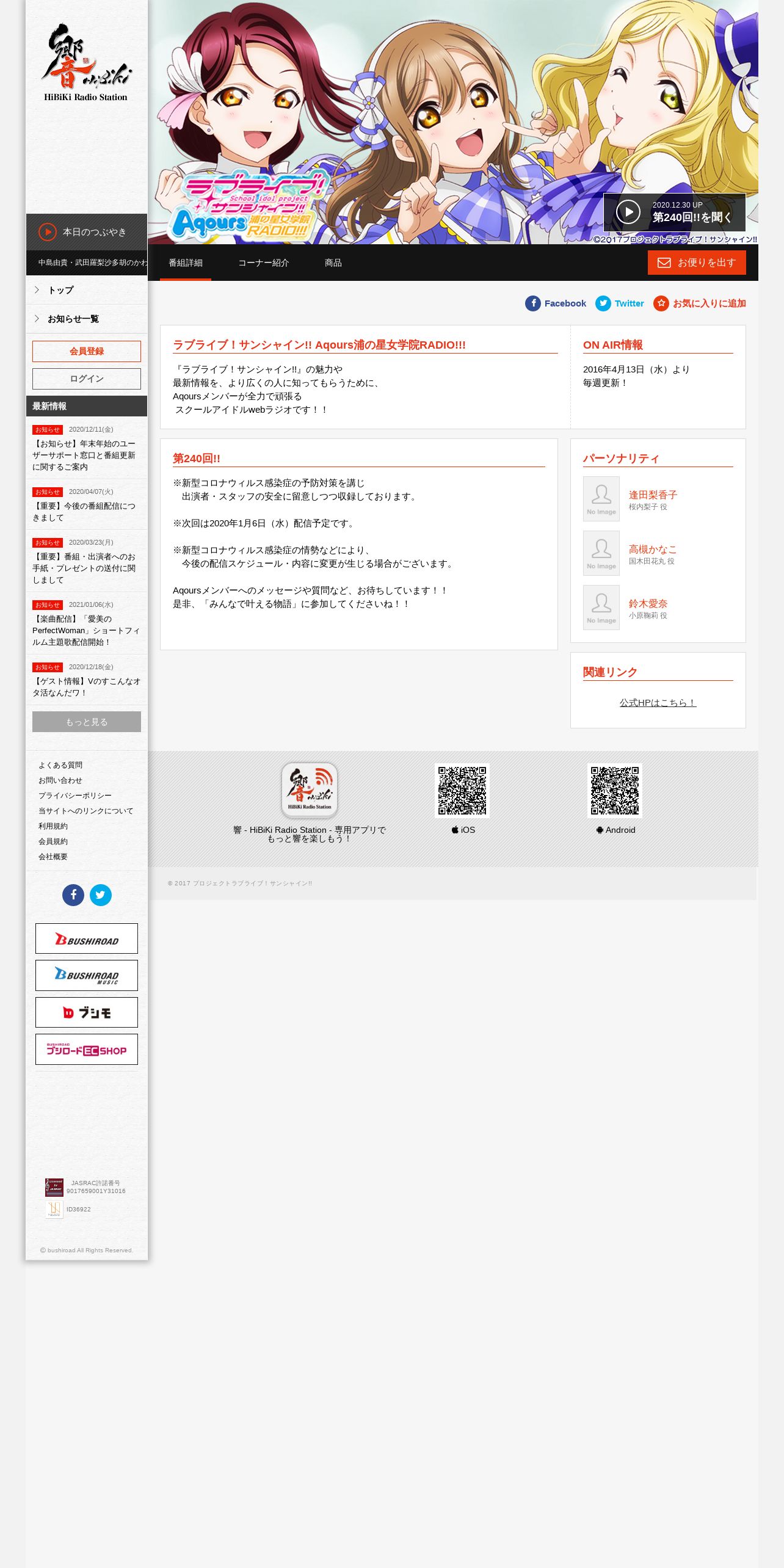Image resolution: width=784 pixels, height=1568 pixels.
Task: Click the HiBiKi app icon
Action: coord(310,790)
